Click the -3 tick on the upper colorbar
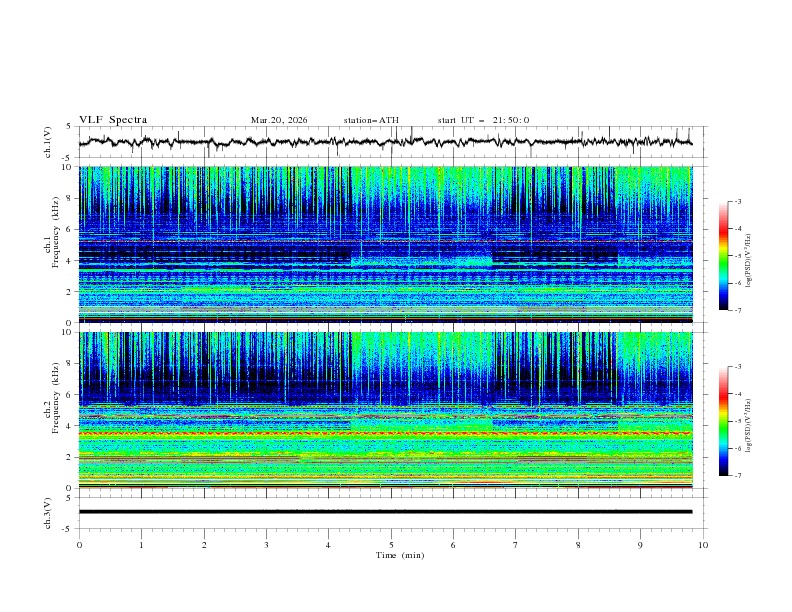792x612 pixels. [x=738, y=201]
